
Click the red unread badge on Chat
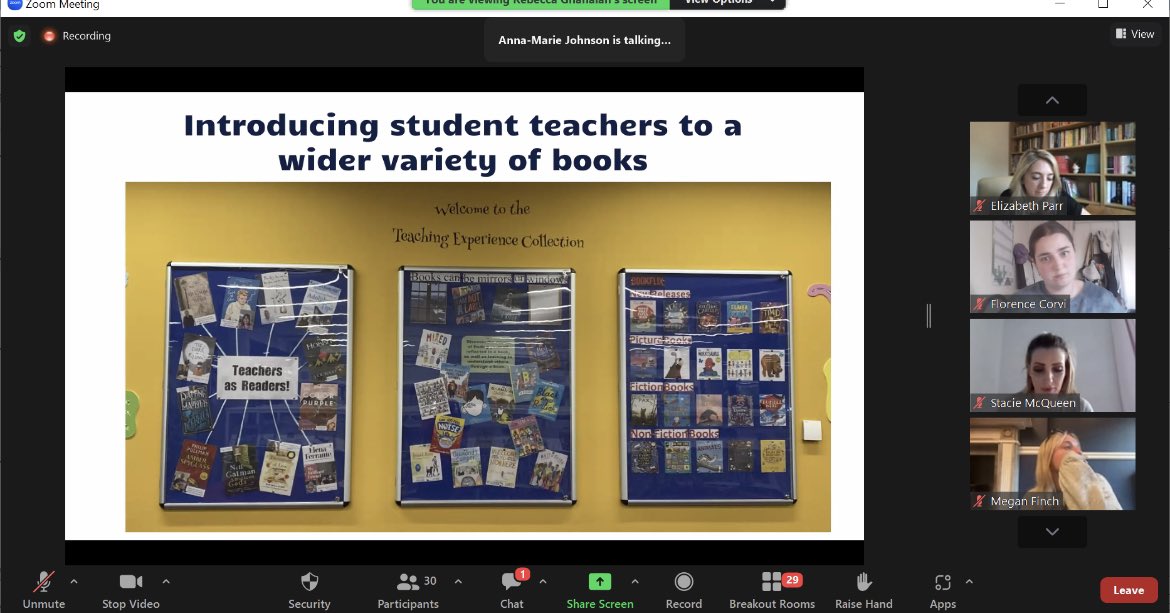(522, 574)
